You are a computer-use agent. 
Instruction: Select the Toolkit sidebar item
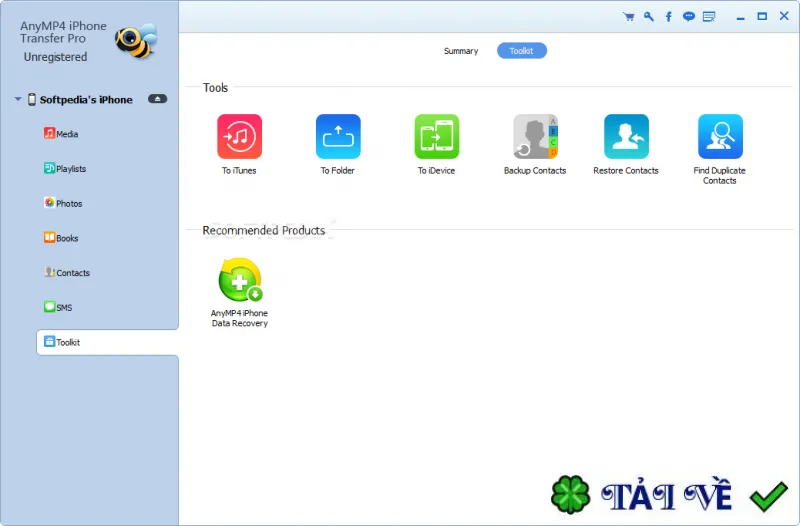click(107, 342)
